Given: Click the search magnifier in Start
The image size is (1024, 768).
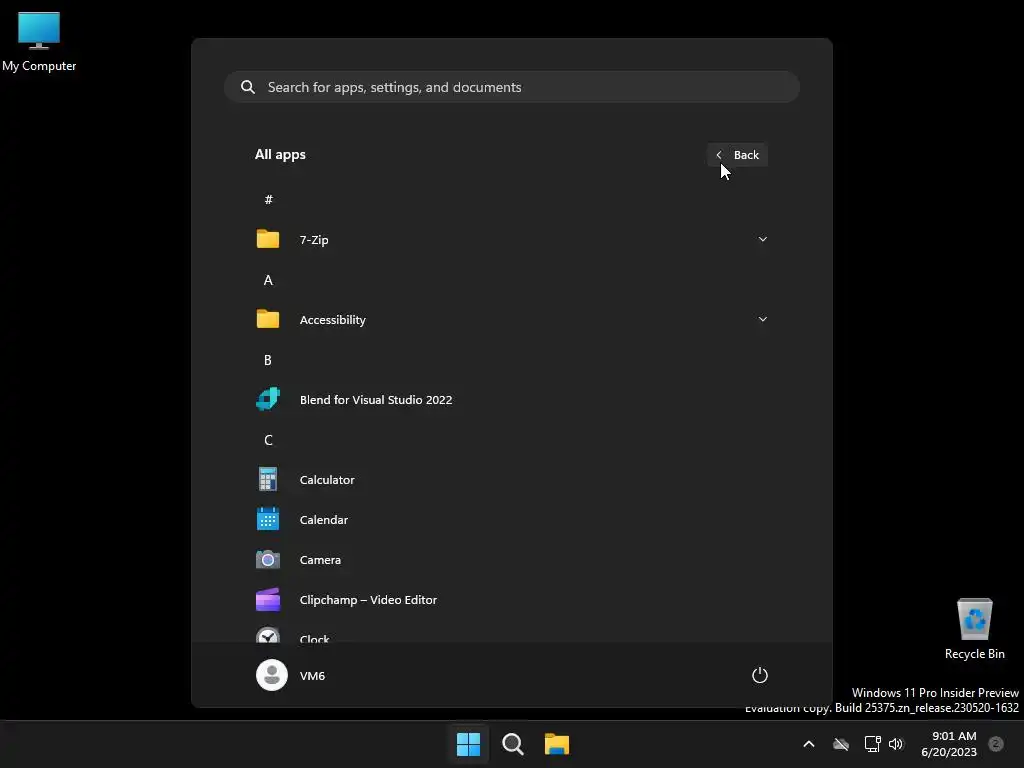Looking at the screenshot, I should tap(248, 88).
